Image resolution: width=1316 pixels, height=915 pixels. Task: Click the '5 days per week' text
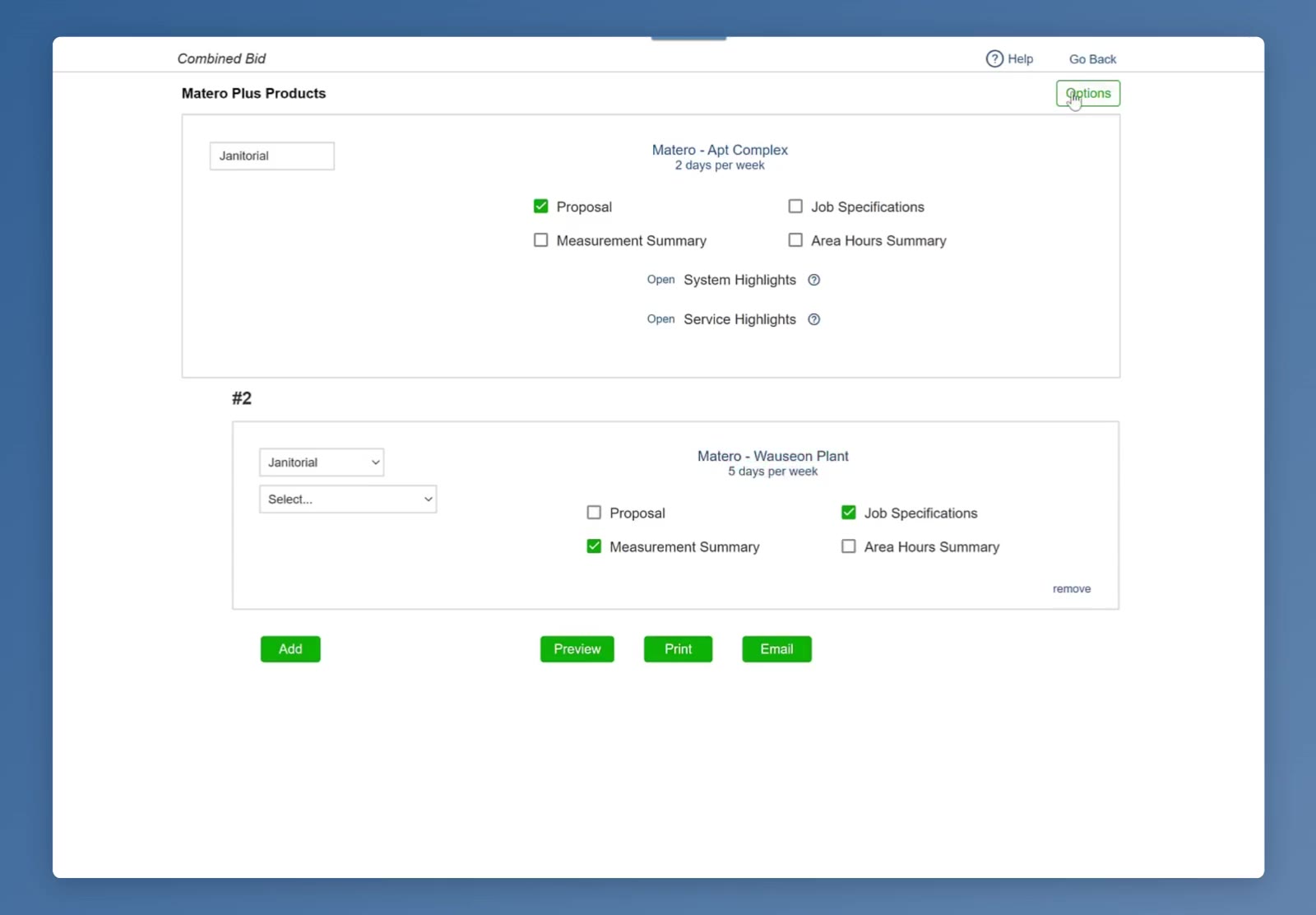(773, 471)
